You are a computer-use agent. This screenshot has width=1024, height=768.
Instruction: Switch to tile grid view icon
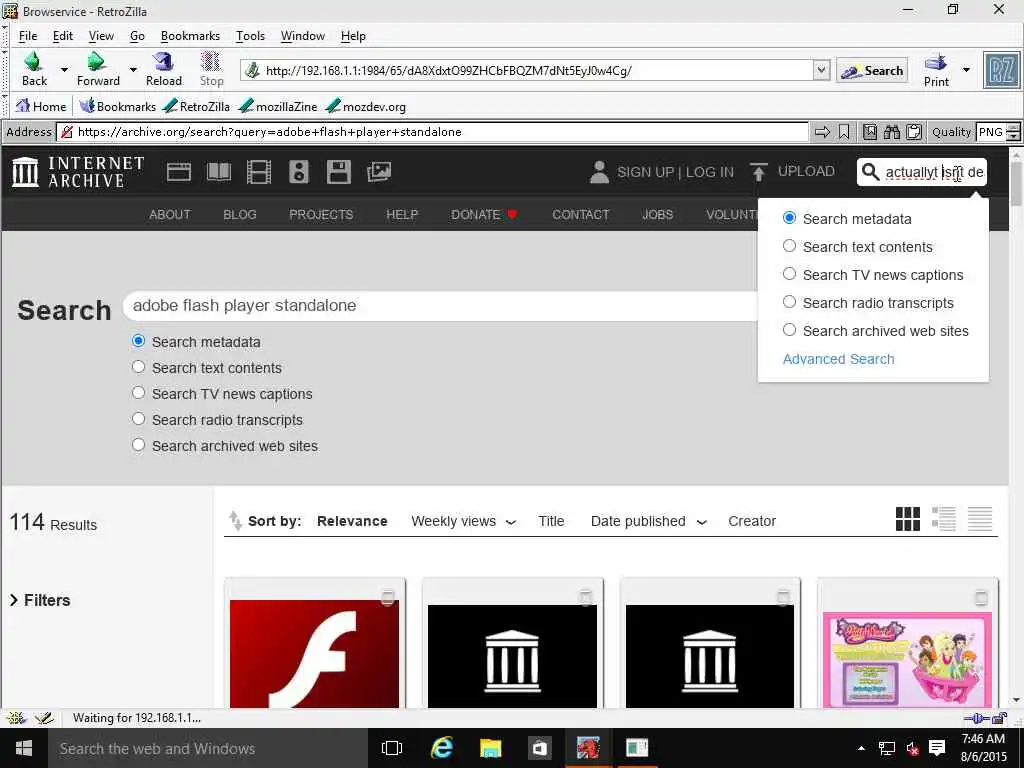[907, 519]
